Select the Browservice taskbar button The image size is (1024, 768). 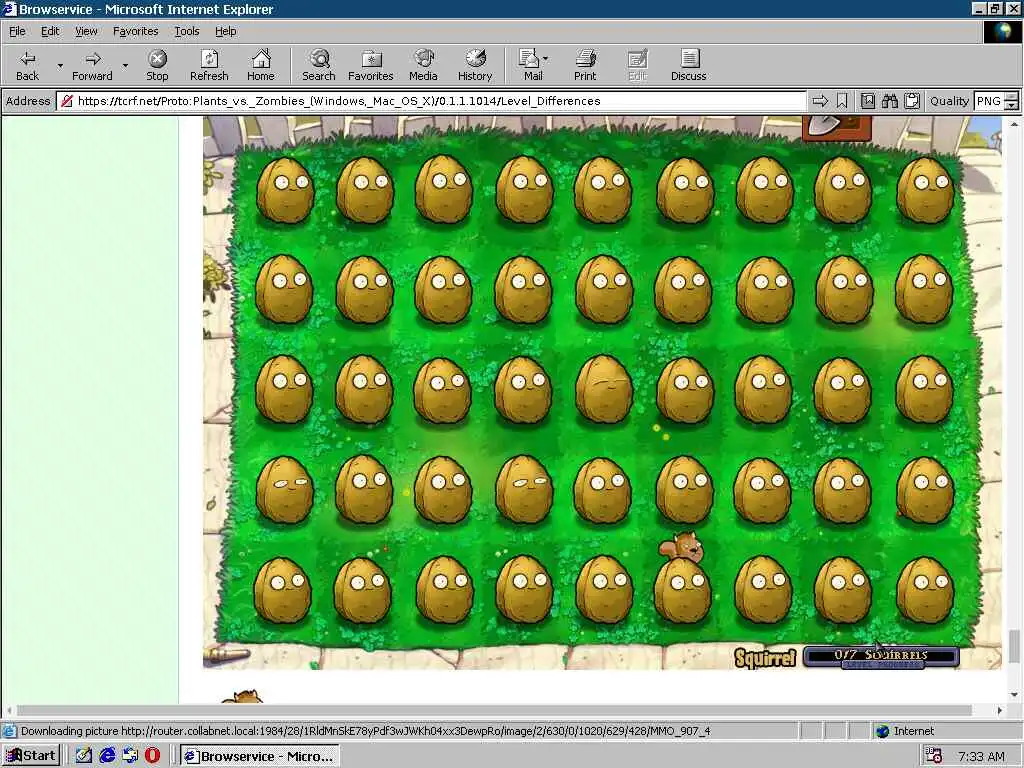point(260,756)
